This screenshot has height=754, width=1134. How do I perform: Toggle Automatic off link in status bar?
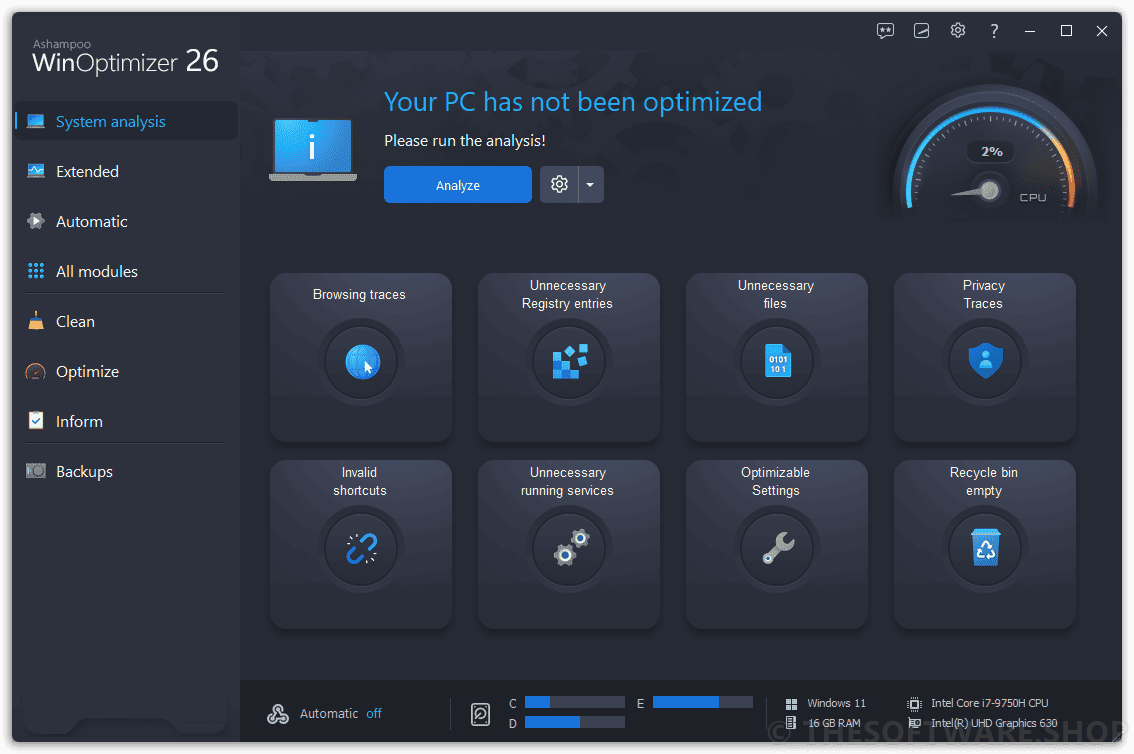click(x=374, y=714)
